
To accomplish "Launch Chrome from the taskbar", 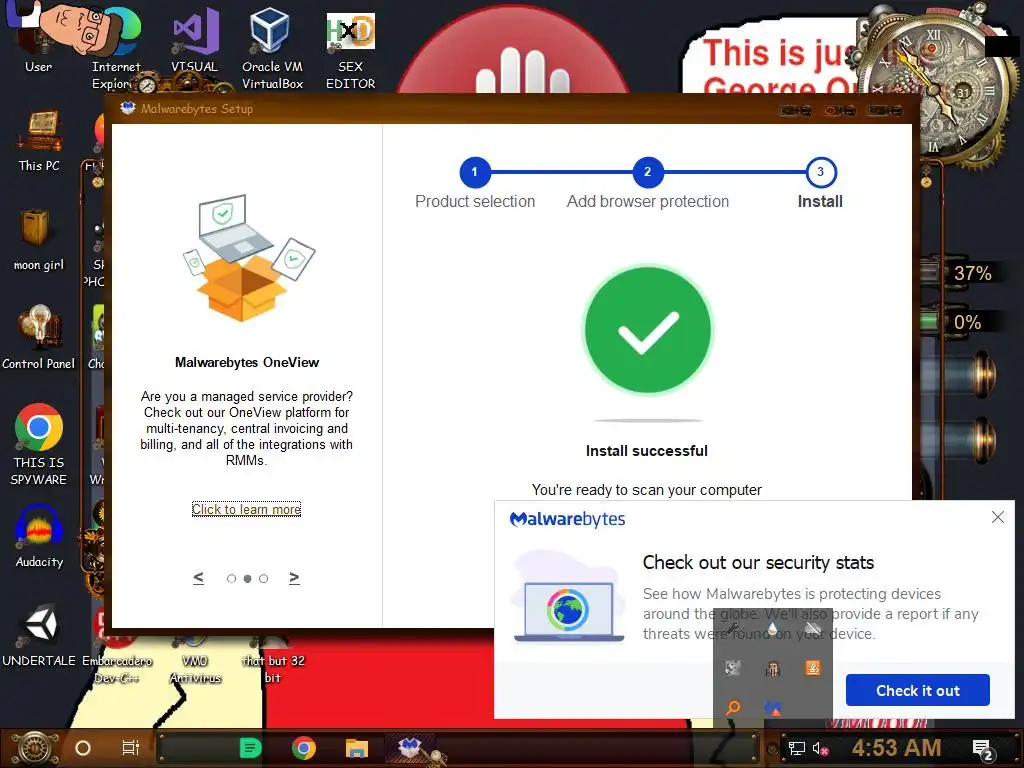I will pyautogui.click(x=304, y=748).
